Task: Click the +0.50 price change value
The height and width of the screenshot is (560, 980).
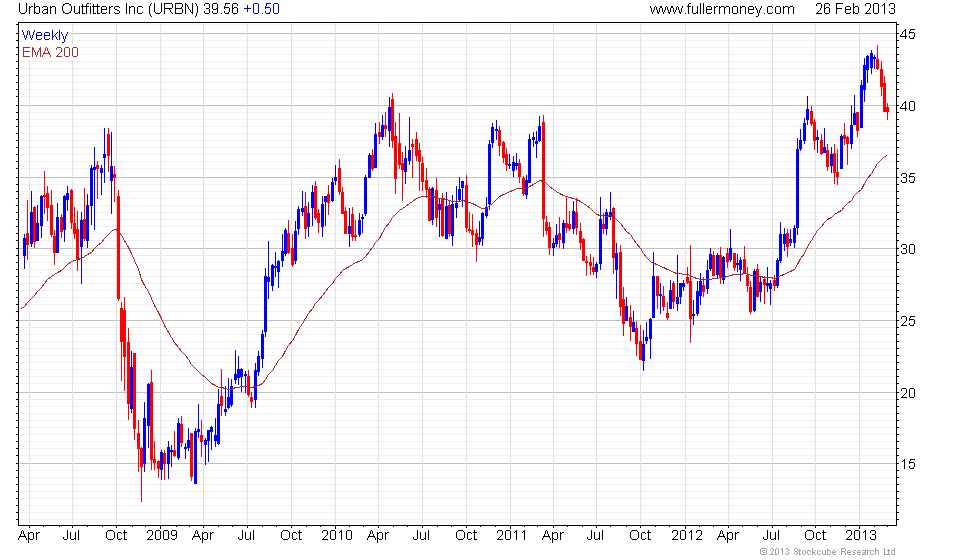Action: click(x=261, y=9)
